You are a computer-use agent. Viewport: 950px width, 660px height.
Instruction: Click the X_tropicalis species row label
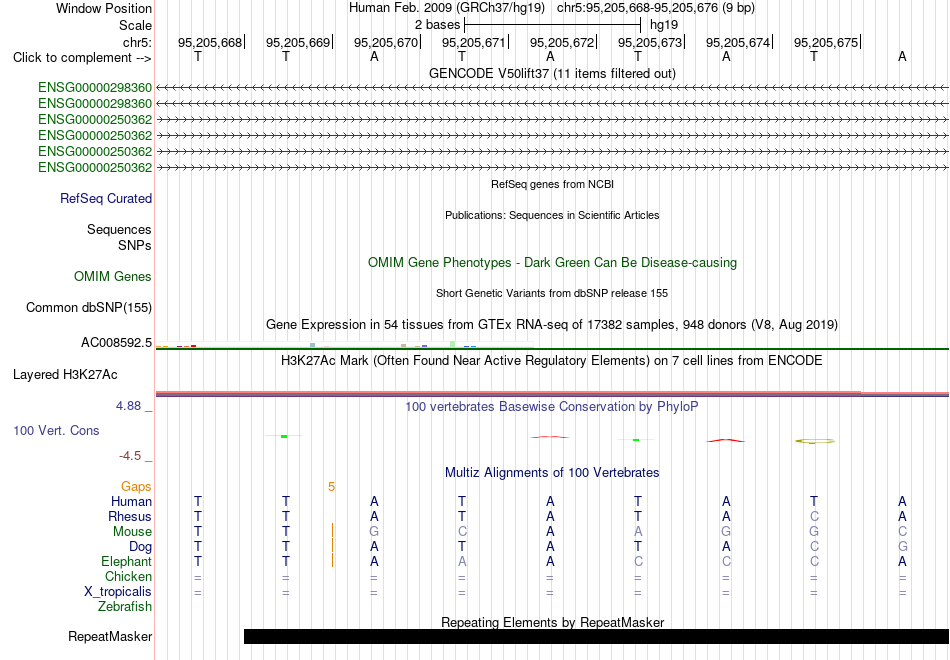[118, 592]
